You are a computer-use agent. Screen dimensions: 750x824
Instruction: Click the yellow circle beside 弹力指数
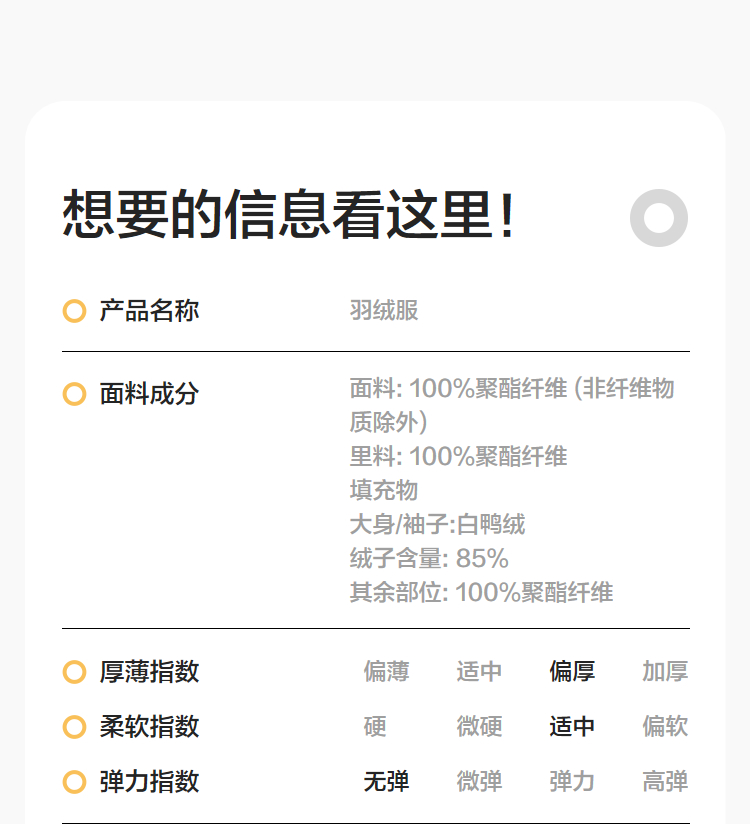click(74, 782)
